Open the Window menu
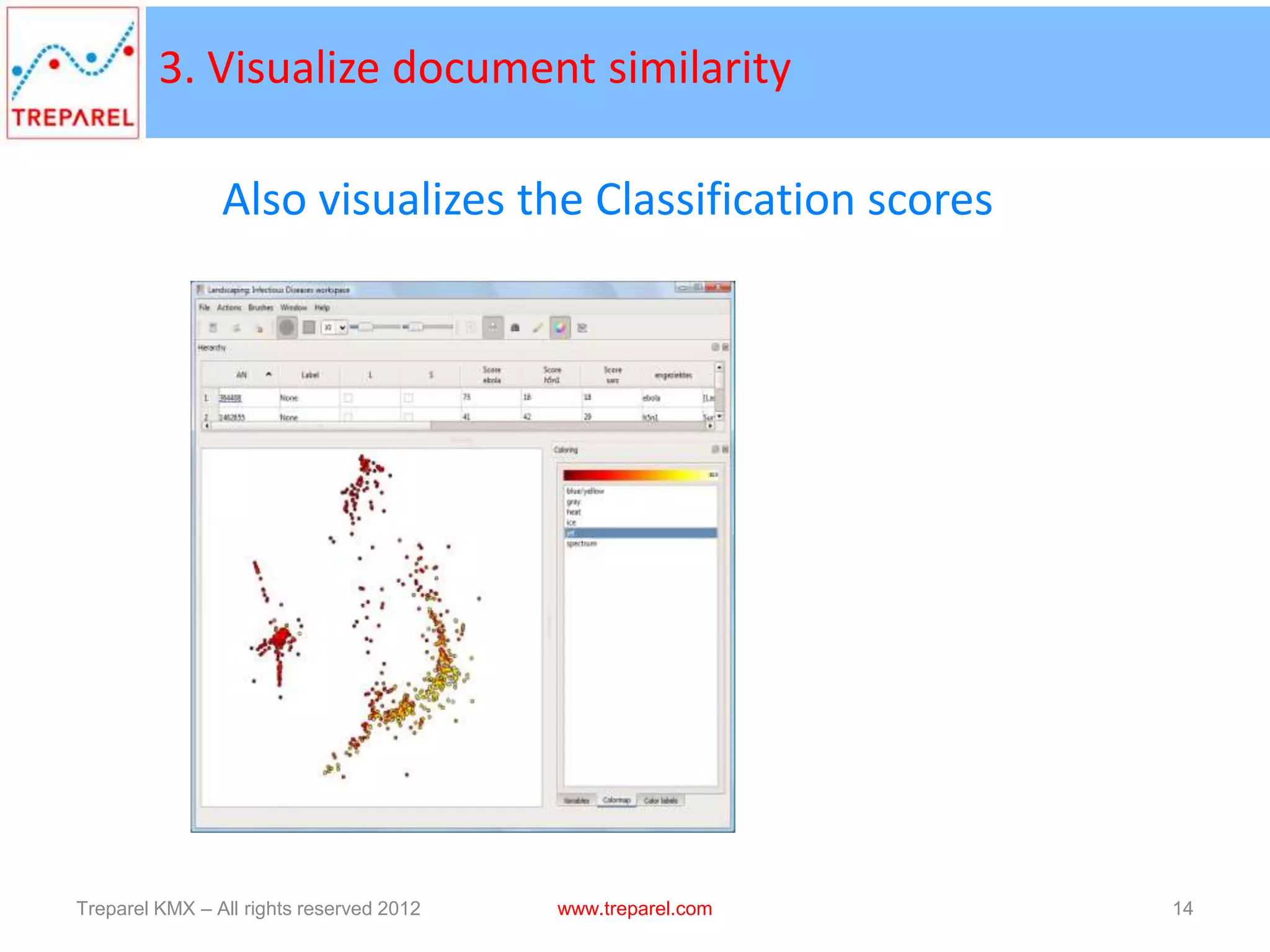Screen dimensions: 1270x952 [293, 307]
